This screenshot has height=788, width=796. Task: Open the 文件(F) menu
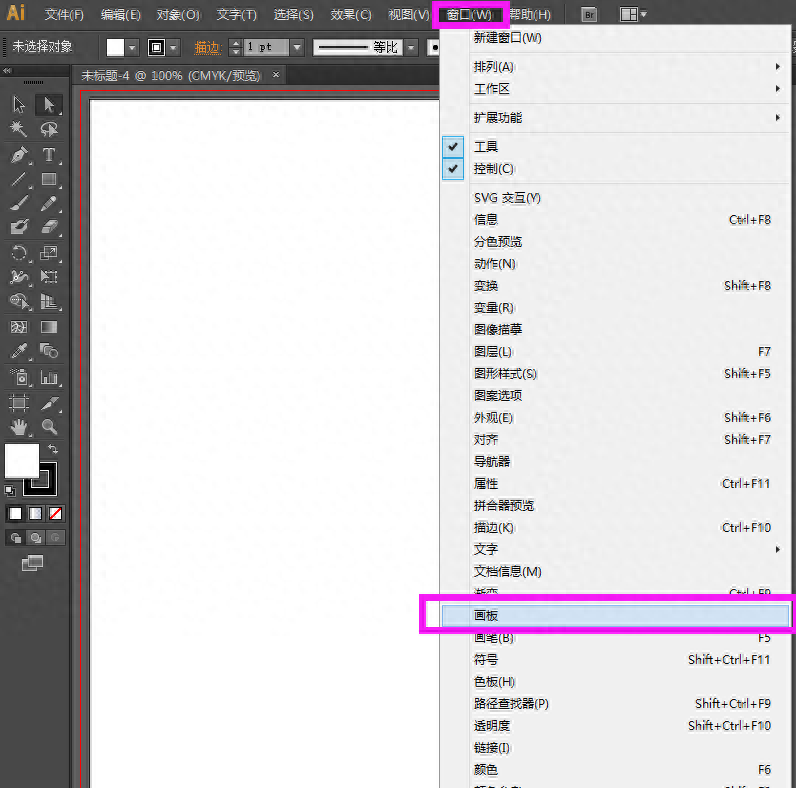64,15
